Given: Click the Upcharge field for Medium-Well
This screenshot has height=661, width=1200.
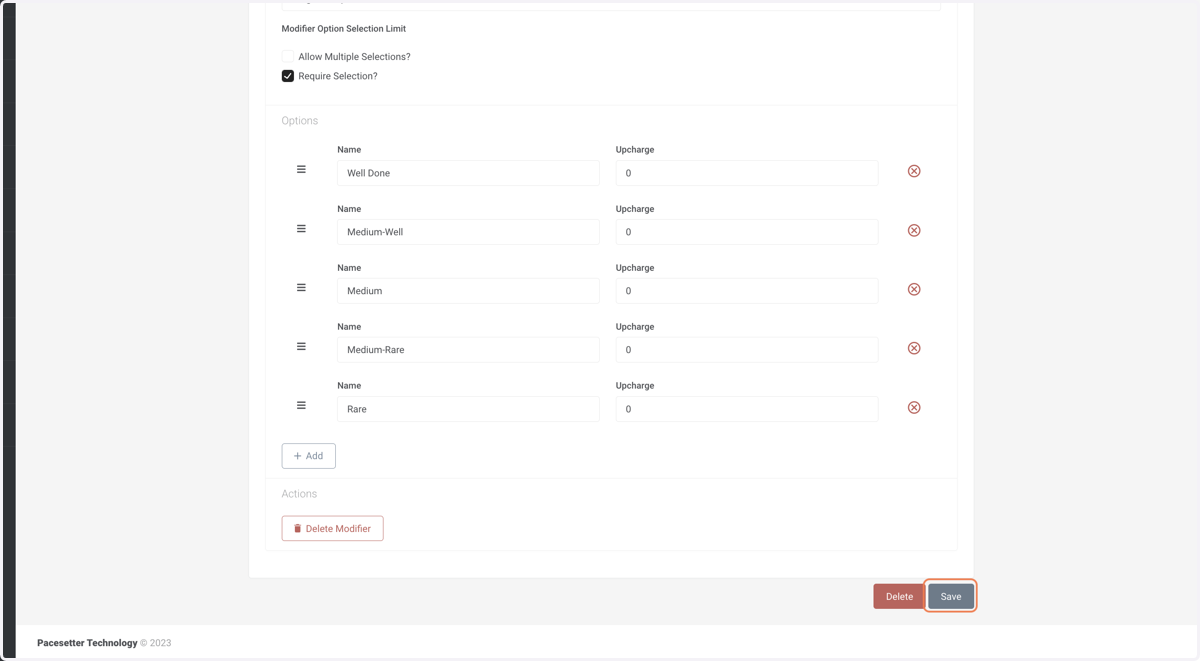Looking at the screenshot, I should 747,232.
